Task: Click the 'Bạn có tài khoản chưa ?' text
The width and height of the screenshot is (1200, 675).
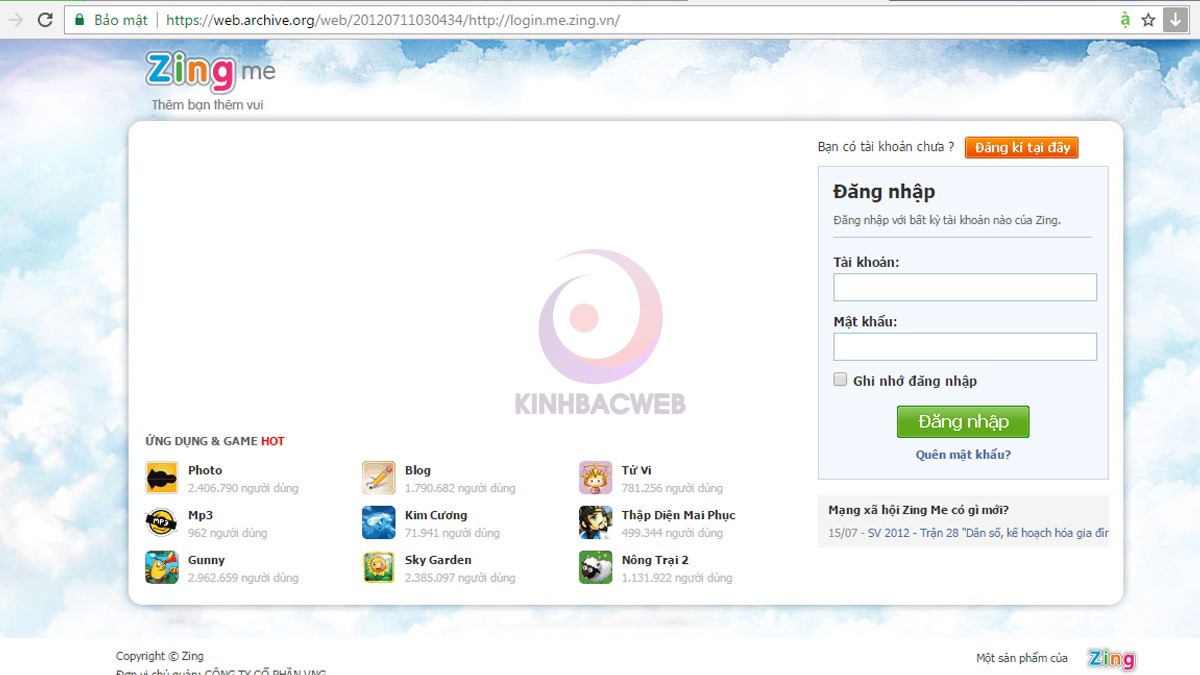Action: [886, 147]
